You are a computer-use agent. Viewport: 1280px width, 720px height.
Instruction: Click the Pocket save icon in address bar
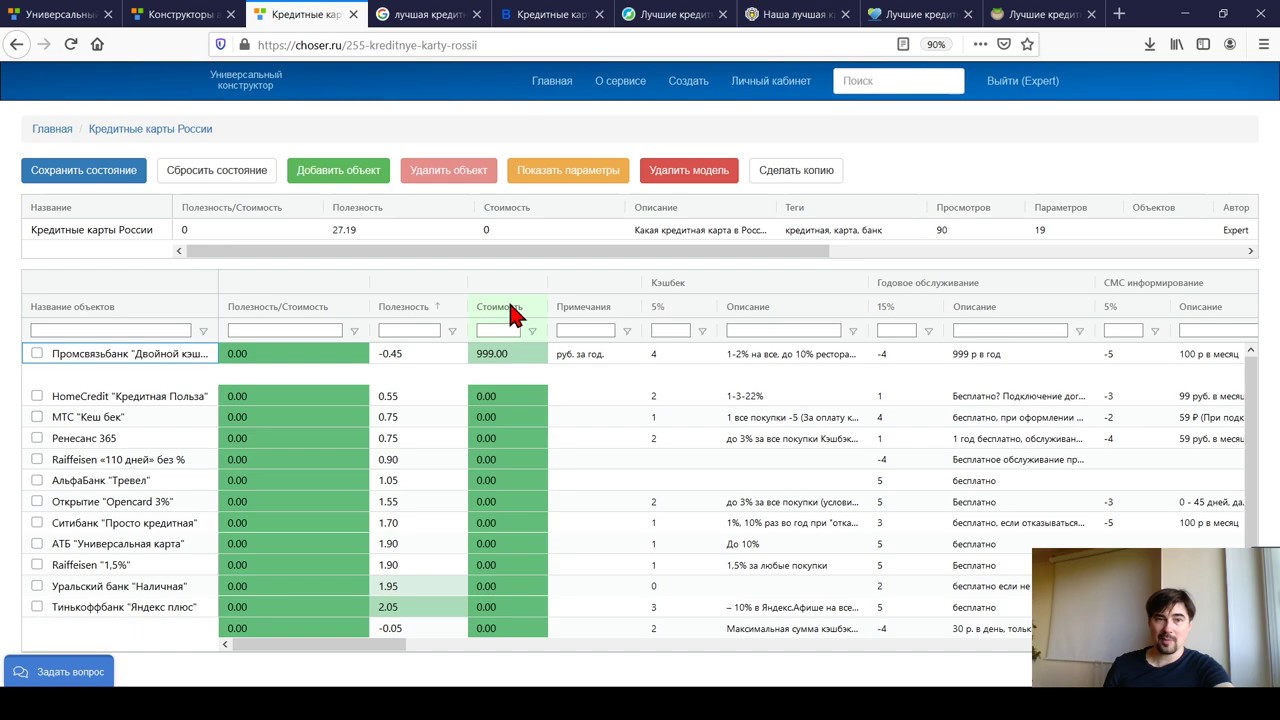[1003, 44]
